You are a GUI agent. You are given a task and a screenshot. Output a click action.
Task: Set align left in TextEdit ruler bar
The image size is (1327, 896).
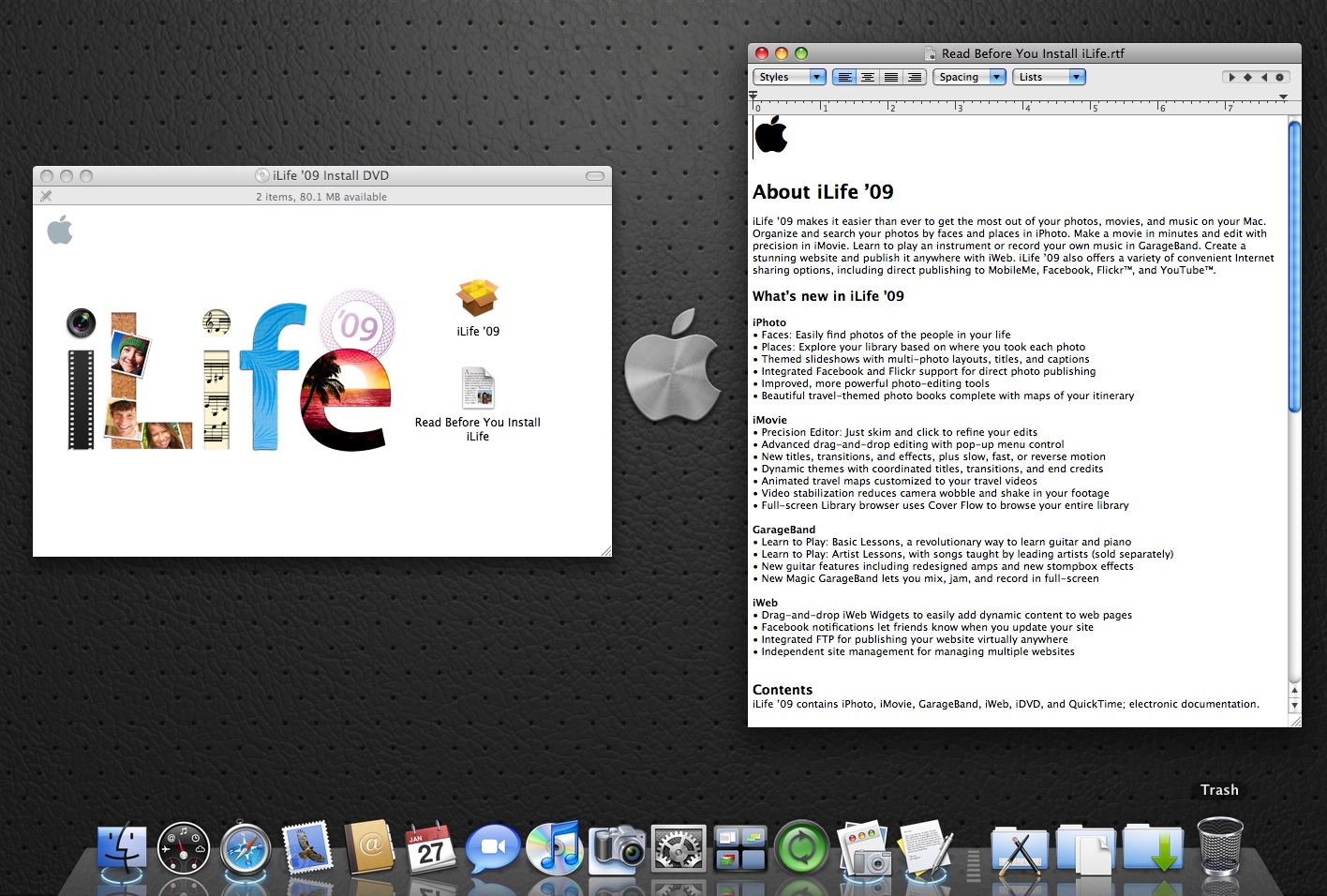coord(844,77)
